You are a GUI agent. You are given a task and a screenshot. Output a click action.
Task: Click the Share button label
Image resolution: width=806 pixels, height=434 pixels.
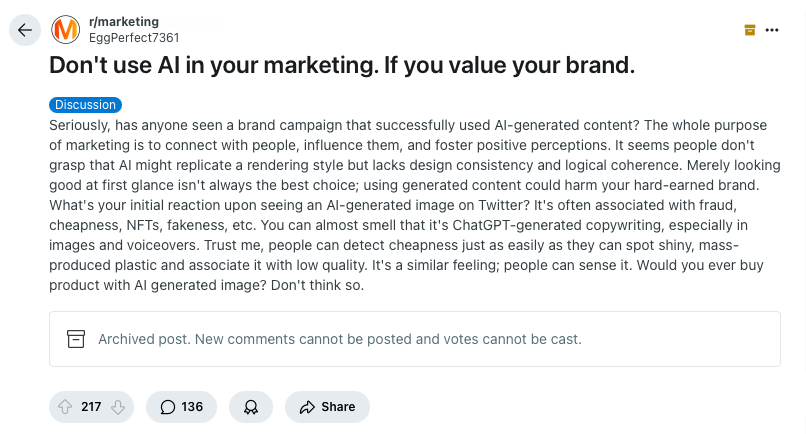pos(338,407)
